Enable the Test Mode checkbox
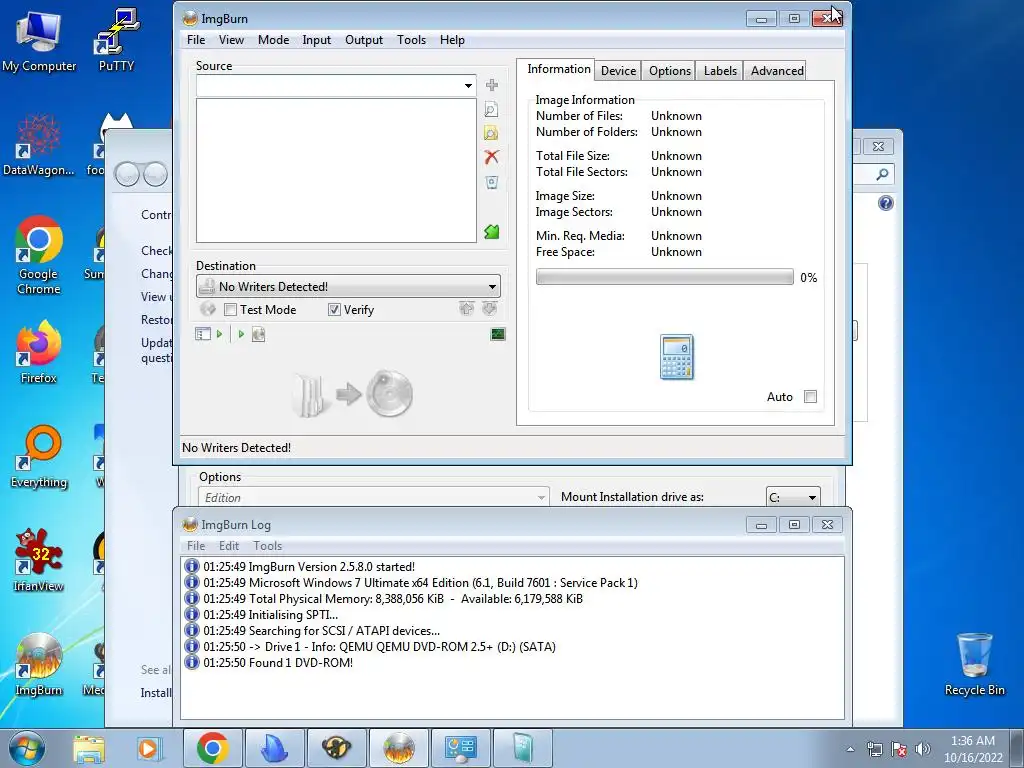1024x768 pixels. [230, 310]
